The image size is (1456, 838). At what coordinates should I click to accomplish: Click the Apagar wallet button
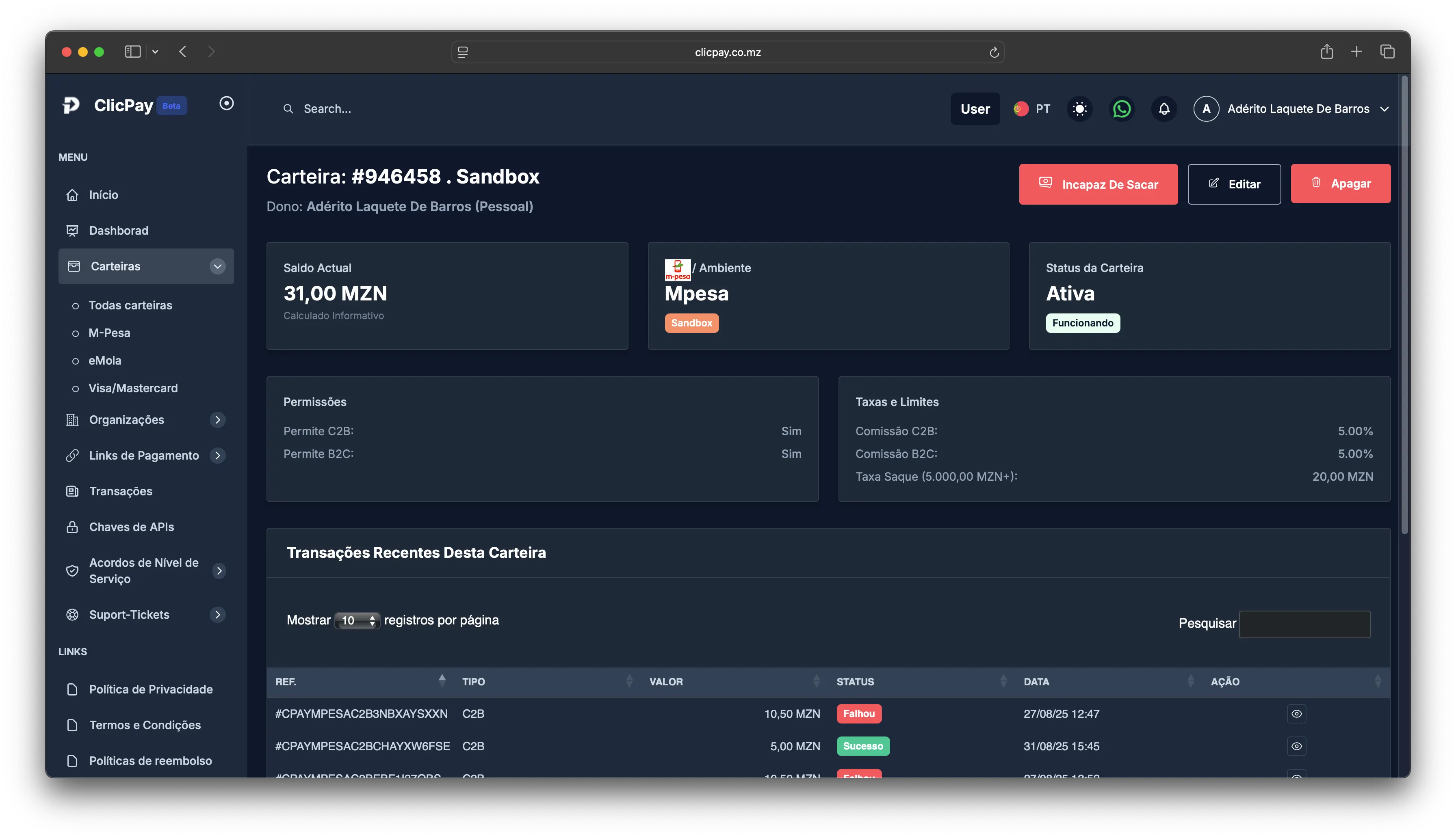point(1340,184)
